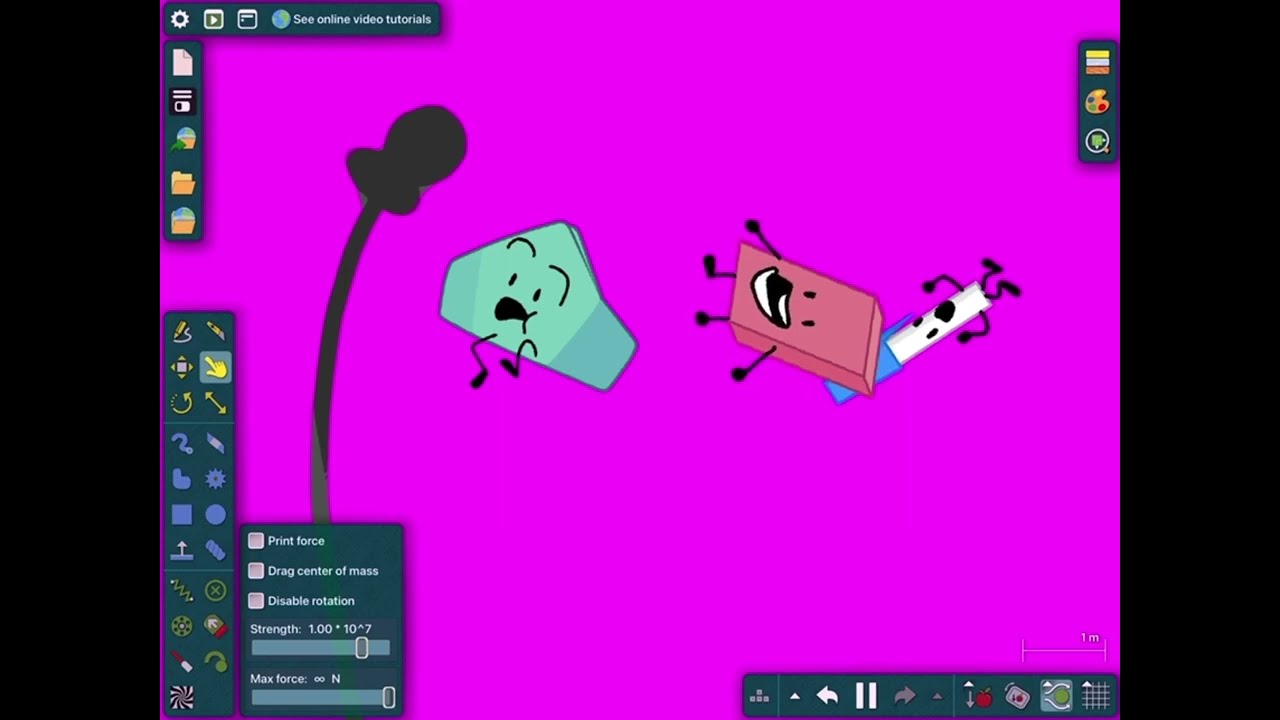Select the Knife cutting tool
Viewport: 1280px width, 720px height.
click(215, 331)
